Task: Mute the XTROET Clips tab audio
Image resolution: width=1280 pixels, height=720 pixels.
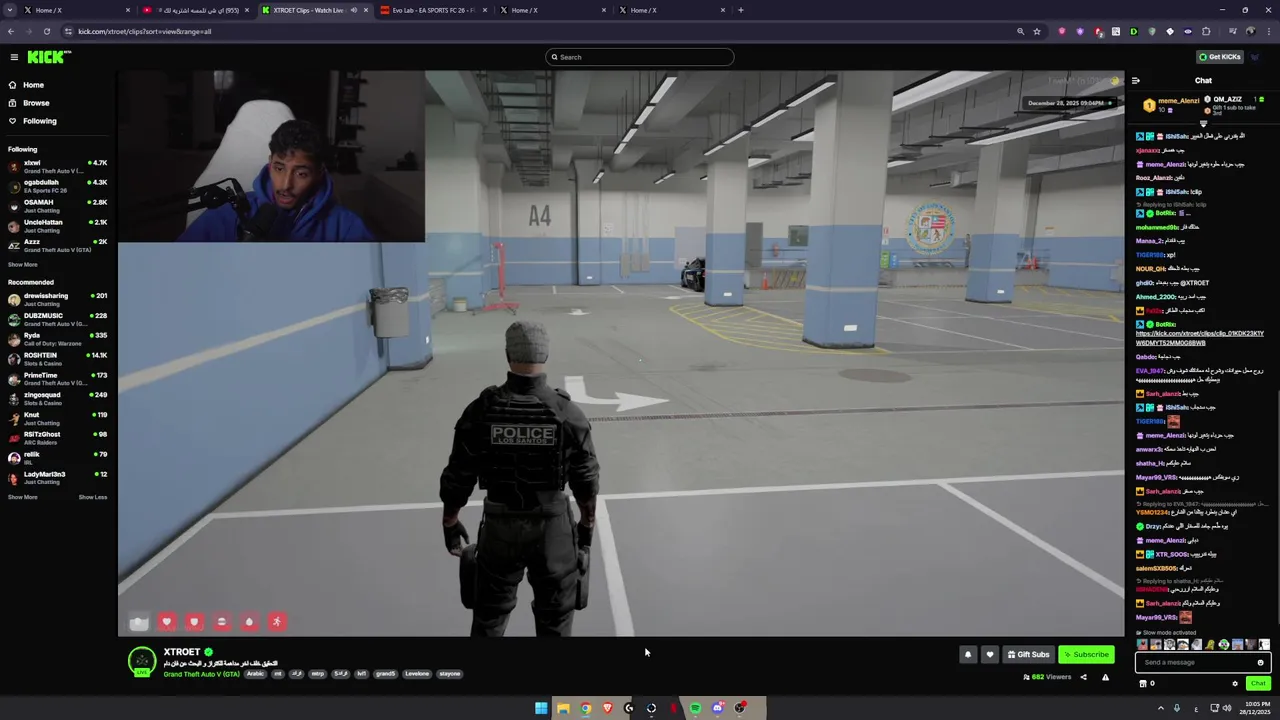Action: [353, 10]
